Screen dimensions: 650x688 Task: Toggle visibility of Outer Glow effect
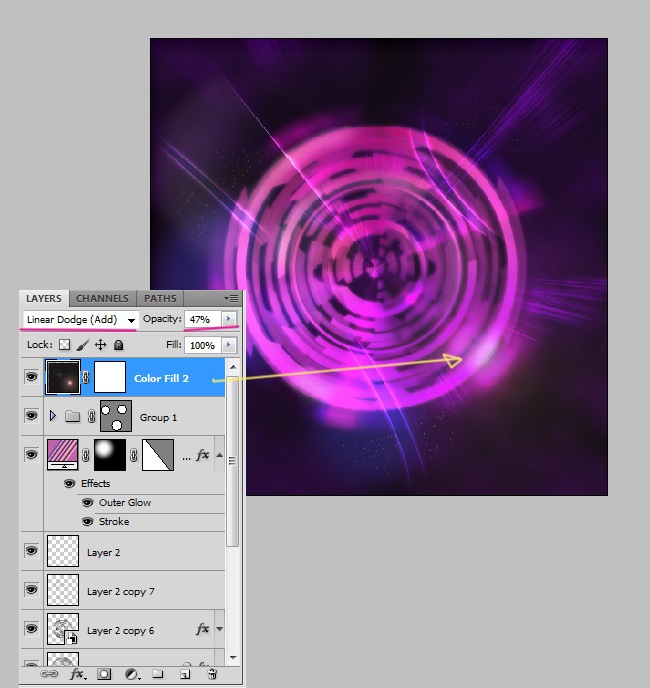[x=87, y=503]
